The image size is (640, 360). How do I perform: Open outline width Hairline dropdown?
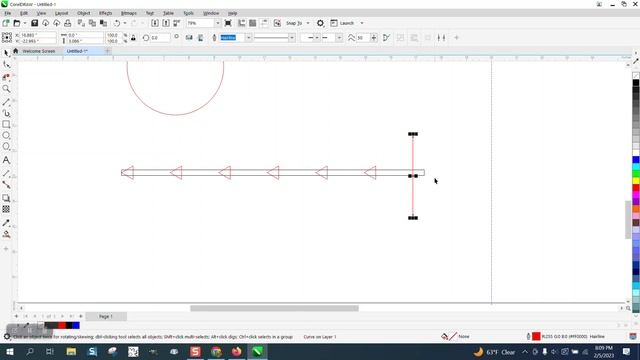click(248, 38)
